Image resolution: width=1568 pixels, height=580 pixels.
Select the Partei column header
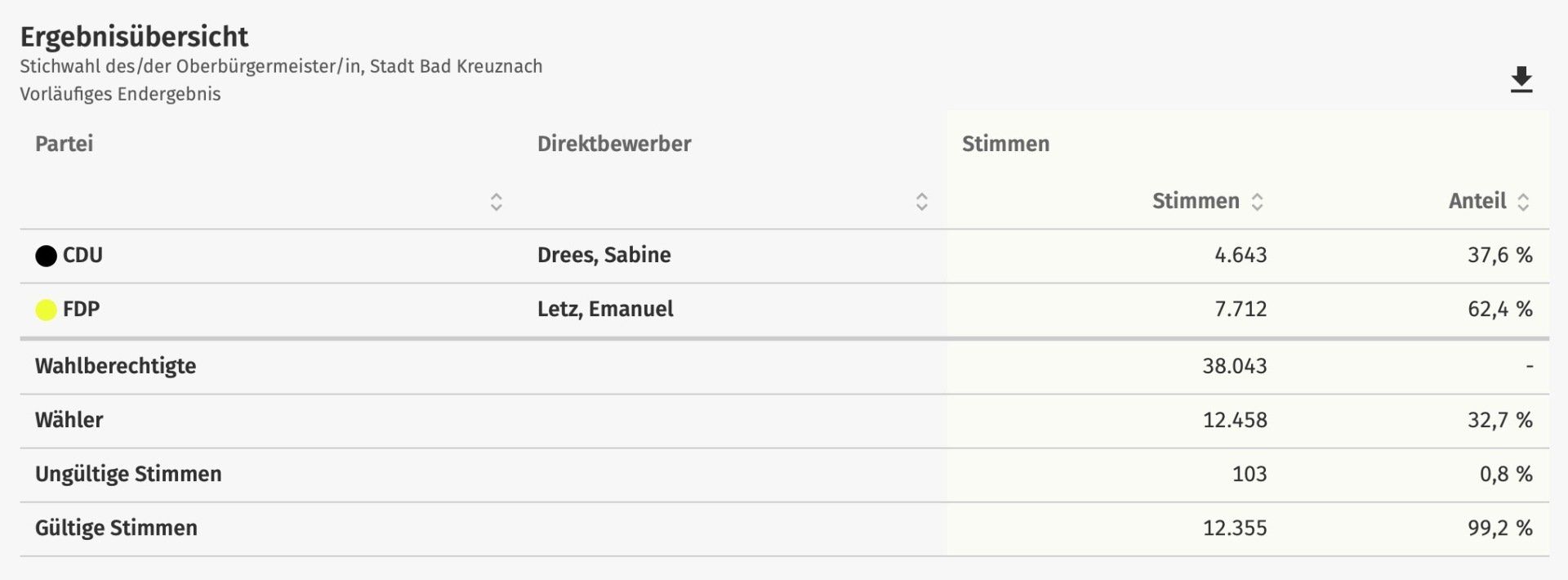click(64, 144)
